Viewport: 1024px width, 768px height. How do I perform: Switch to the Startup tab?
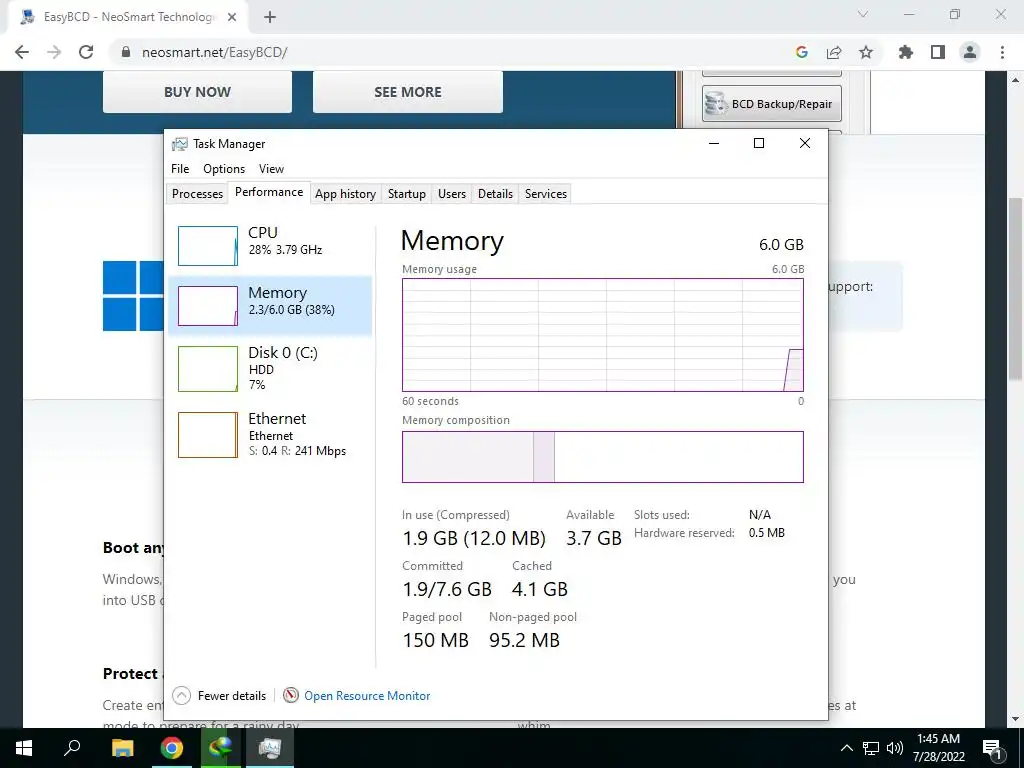point(406,193)
